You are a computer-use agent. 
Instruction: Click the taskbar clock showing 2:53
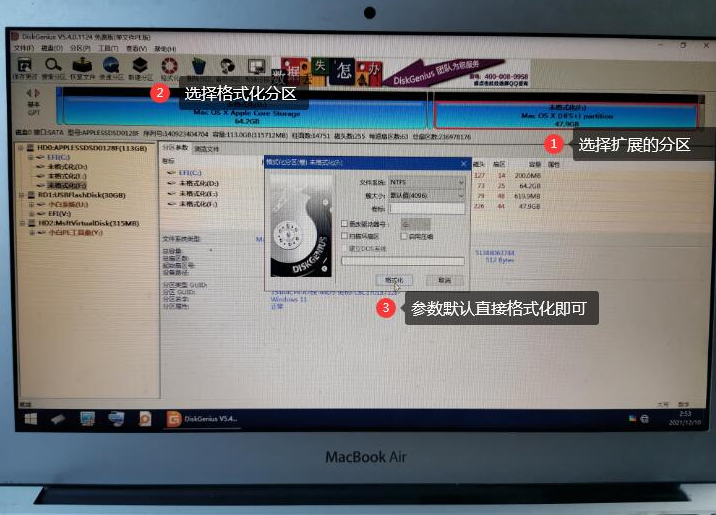685,418
